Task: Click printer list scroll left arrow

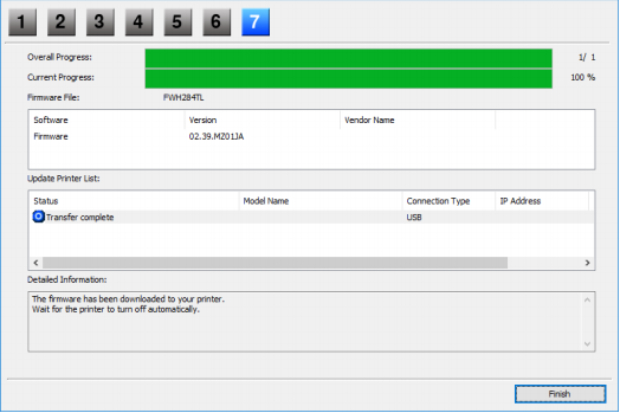Action: (36, 263)
